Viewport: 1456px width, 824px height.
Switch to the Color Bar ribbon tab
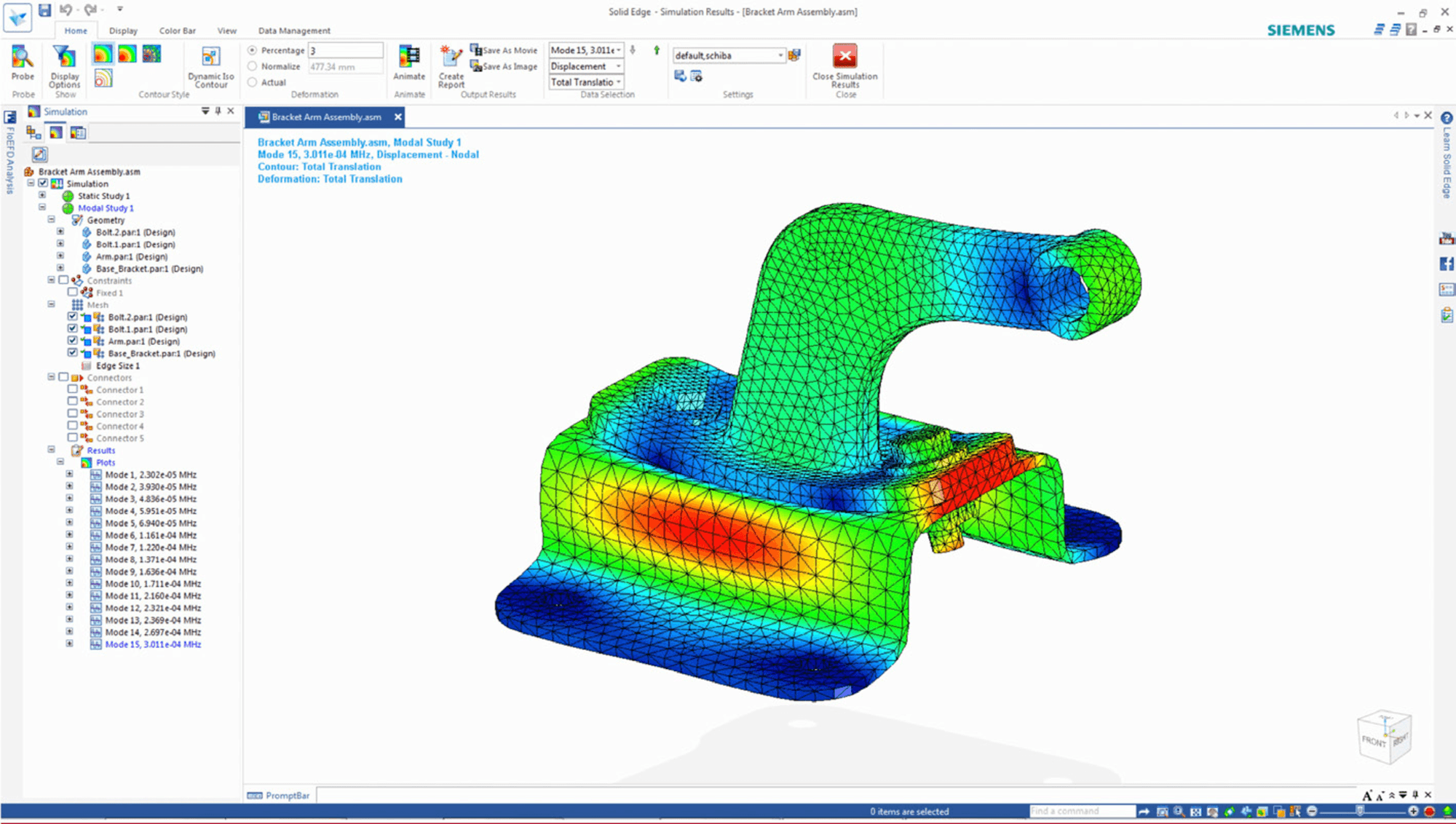177,31
